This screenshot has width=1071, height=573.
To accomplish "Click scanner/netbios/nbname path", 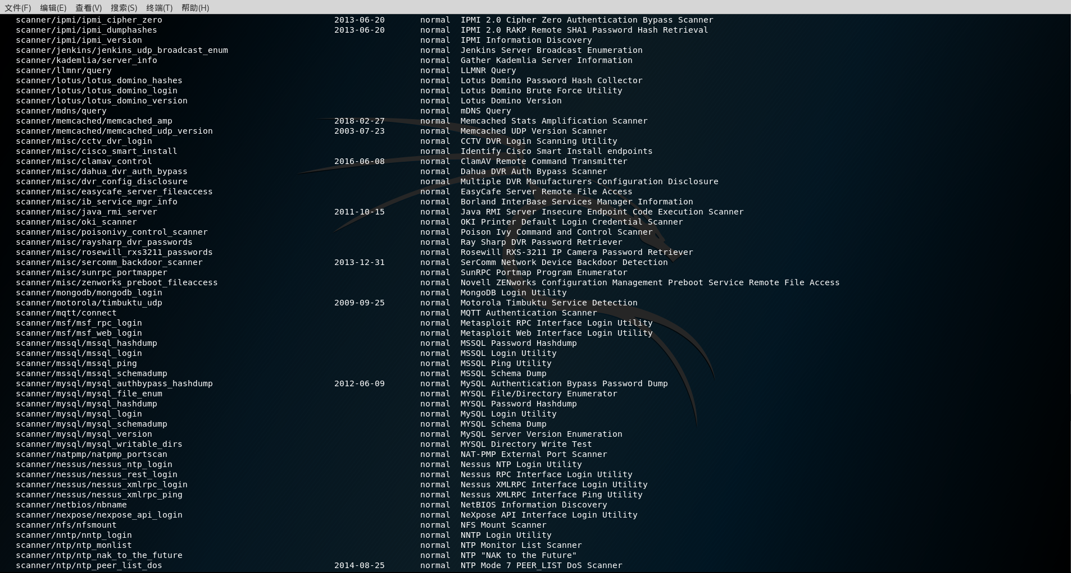I will [x=71, y=505].
